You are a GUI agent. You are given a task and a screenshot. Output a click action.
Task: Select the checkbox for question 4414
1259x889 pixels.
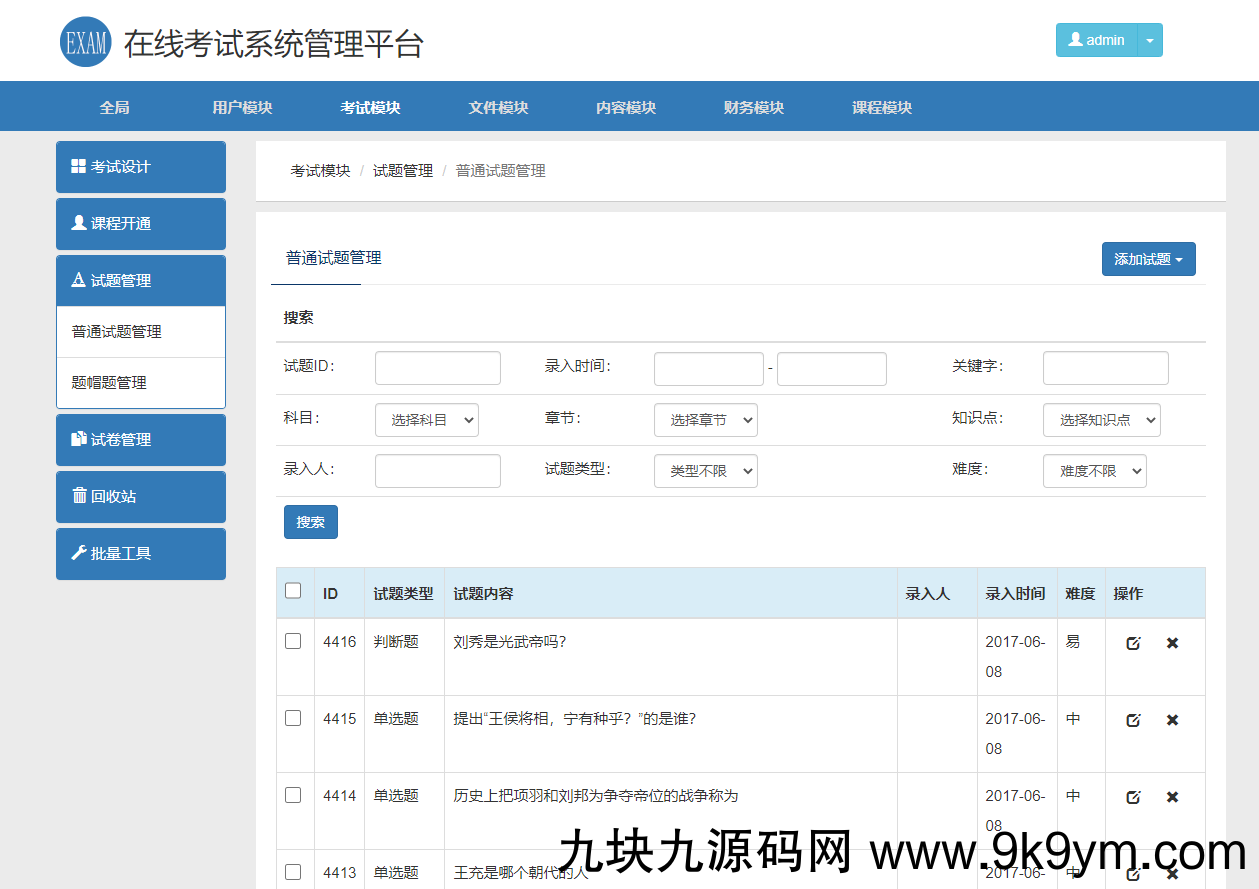pos(293,795)
